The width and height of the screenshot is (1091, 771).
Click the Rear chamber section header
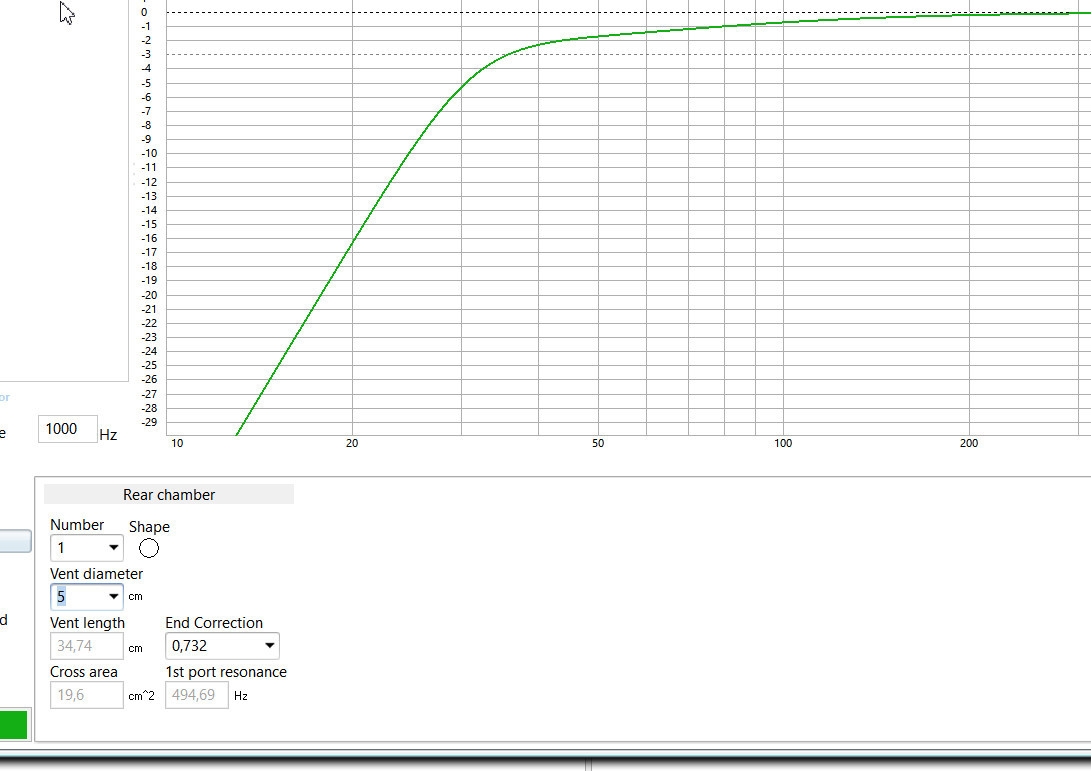(169, 494)
